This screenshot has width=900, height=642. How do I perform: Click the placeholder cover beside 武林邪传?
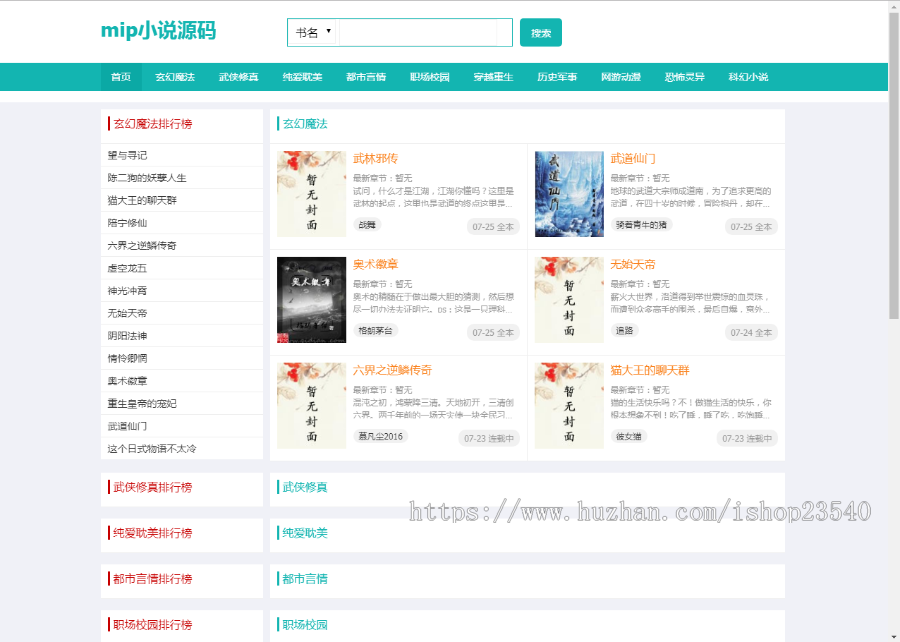pyautogui.click(x=311, y=194)
